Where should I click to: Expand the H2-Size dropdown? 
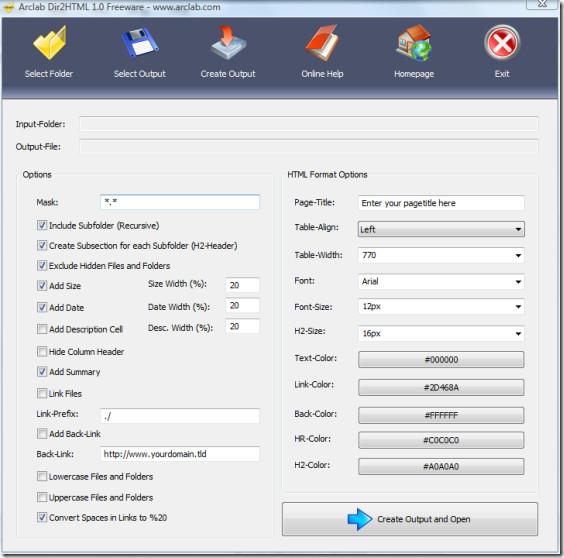[x=441, y=334]
